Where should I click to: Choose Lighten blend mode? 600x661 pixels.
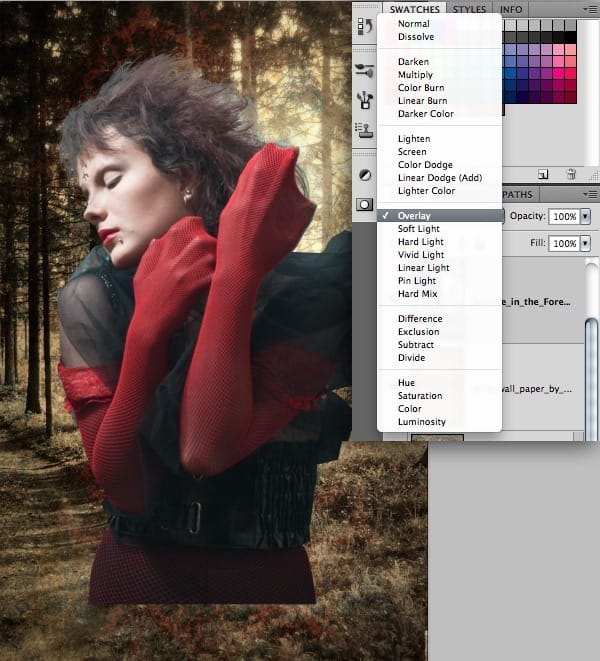(x=439, y=139)
